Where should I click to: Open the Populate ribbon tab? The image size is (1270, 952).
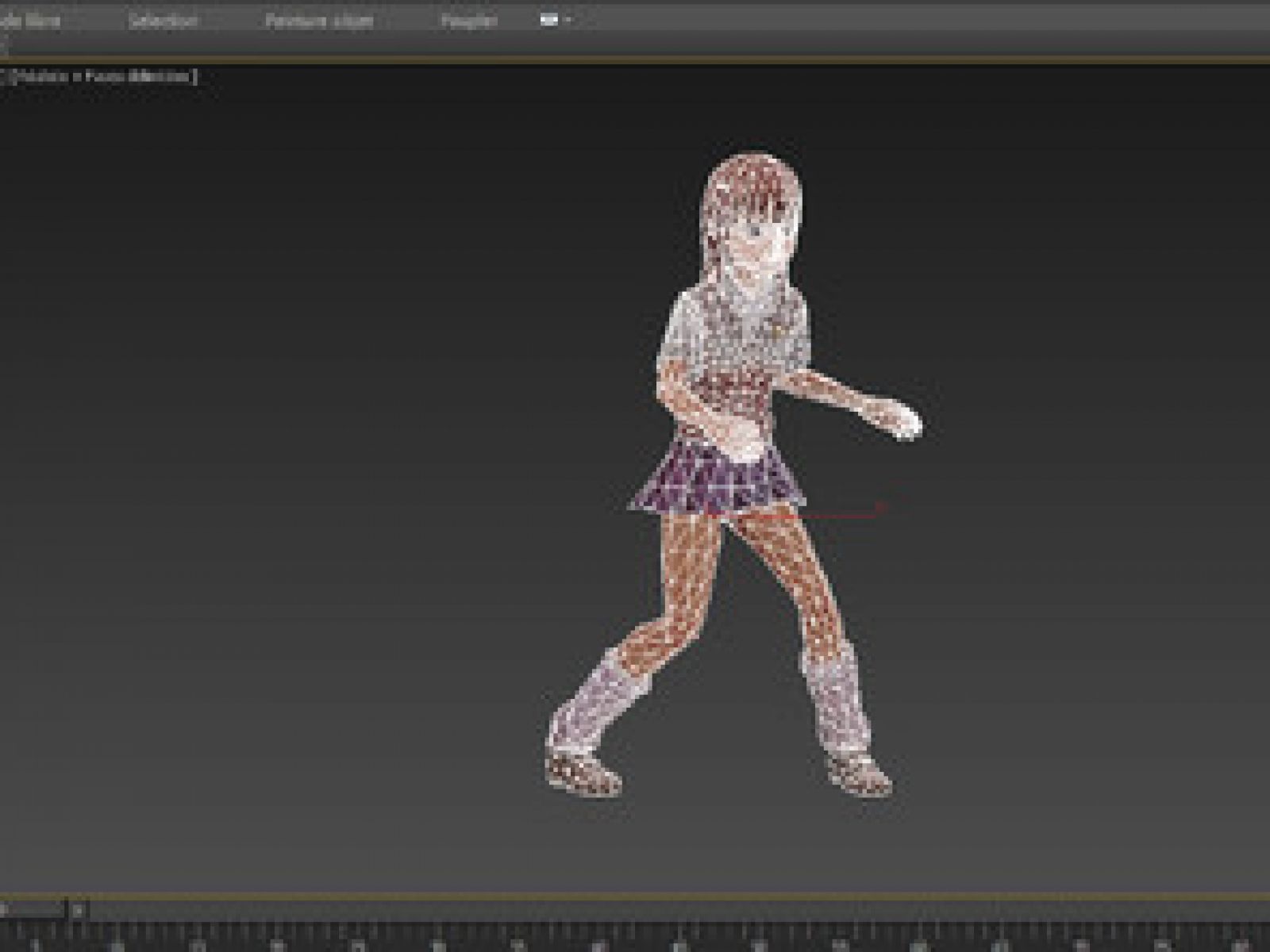tap(468, 21)
